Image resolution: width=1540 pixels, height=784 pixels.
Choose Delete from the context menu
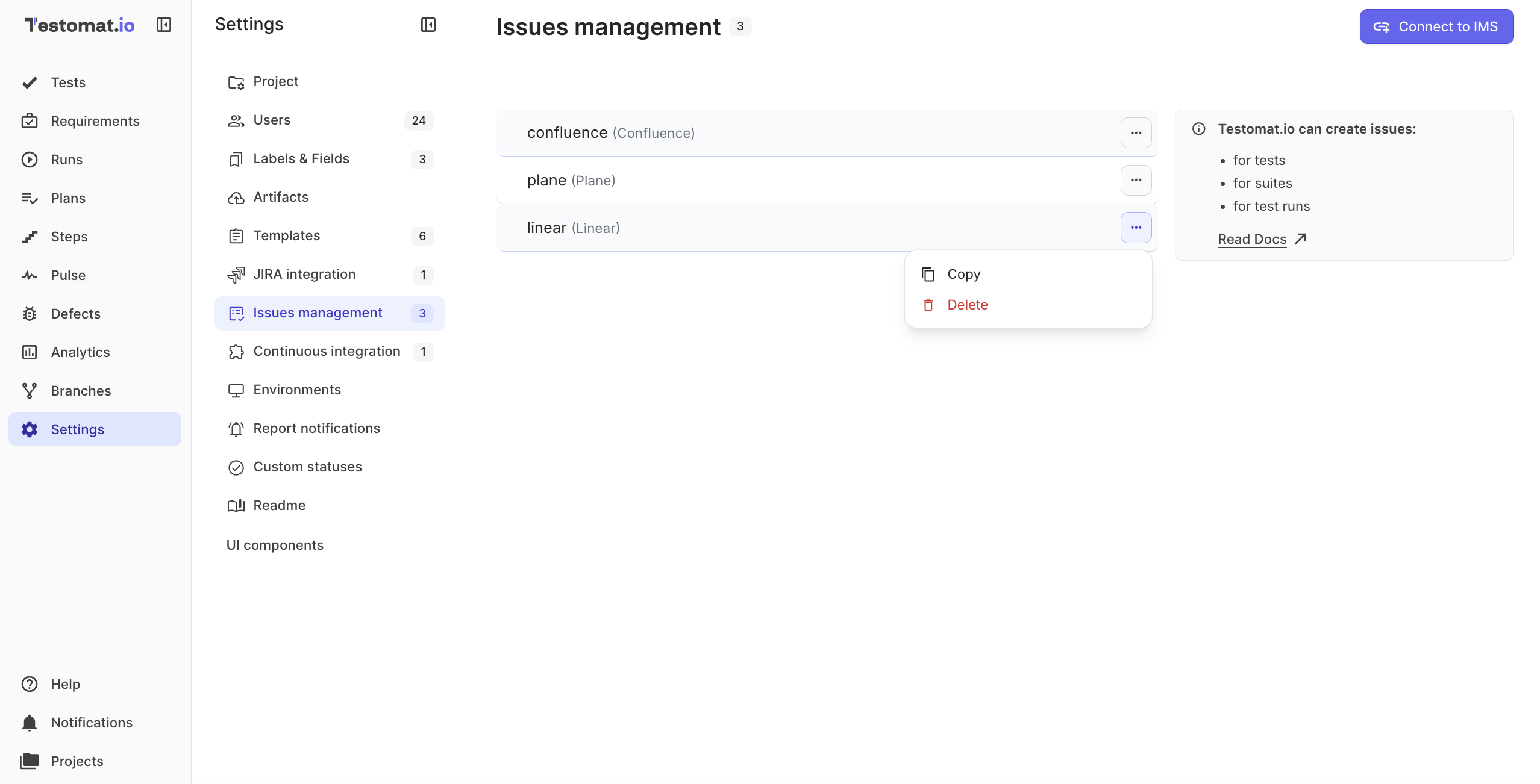[1028, 305]
